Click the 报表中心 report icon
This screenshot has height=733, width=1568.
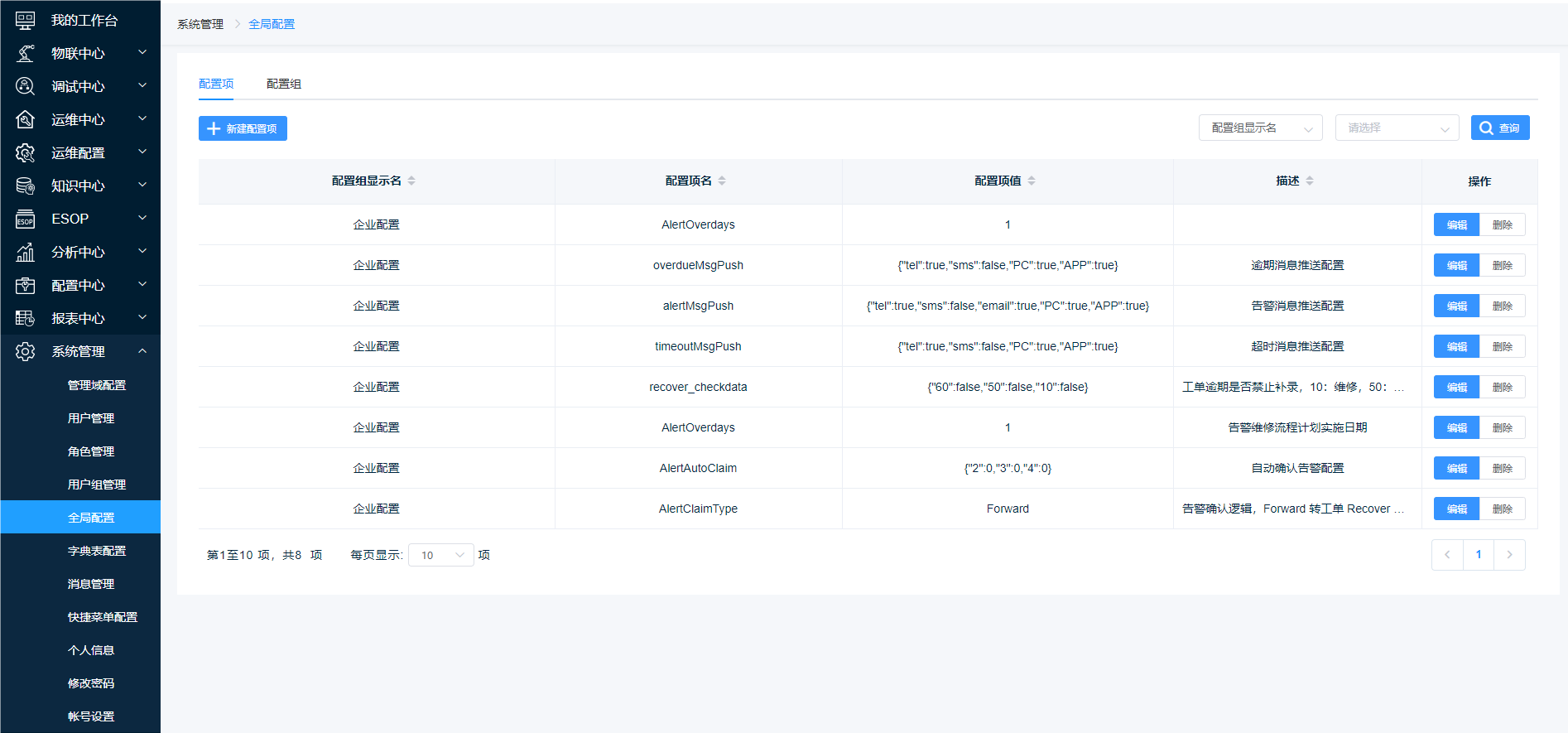26,318
